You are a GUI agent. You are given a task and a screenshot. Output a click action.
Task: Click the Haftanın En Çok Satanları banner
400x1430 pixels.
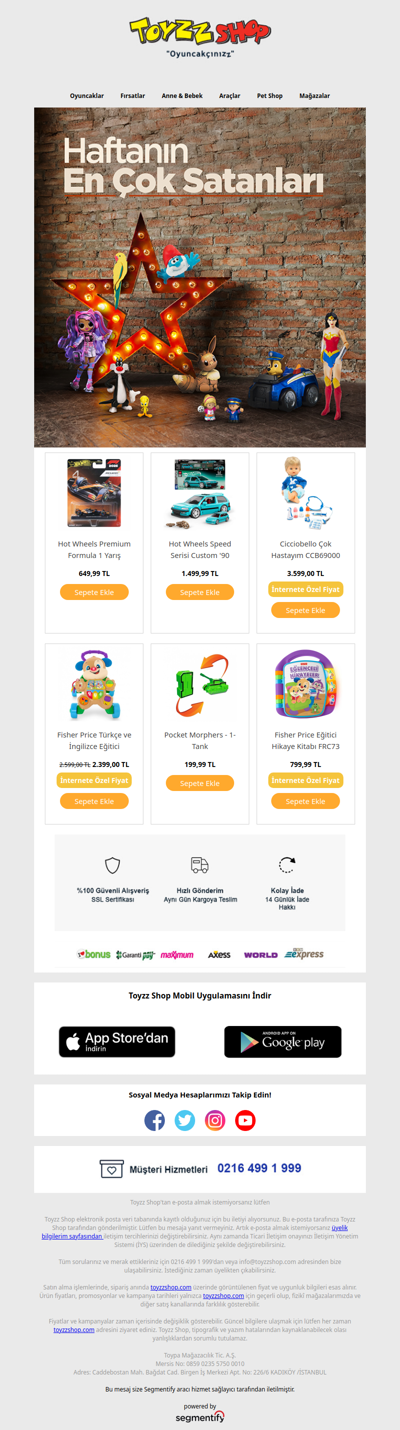click(x=200, y=277)
